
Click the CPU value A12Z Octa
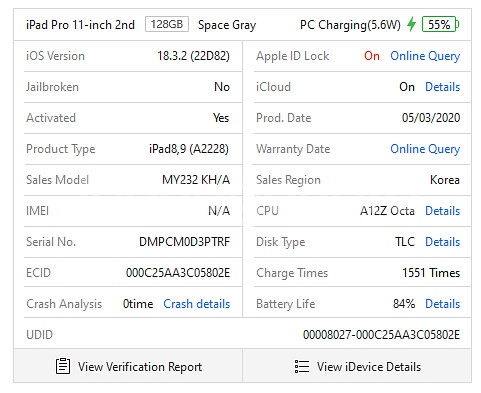tap(387, 211)
